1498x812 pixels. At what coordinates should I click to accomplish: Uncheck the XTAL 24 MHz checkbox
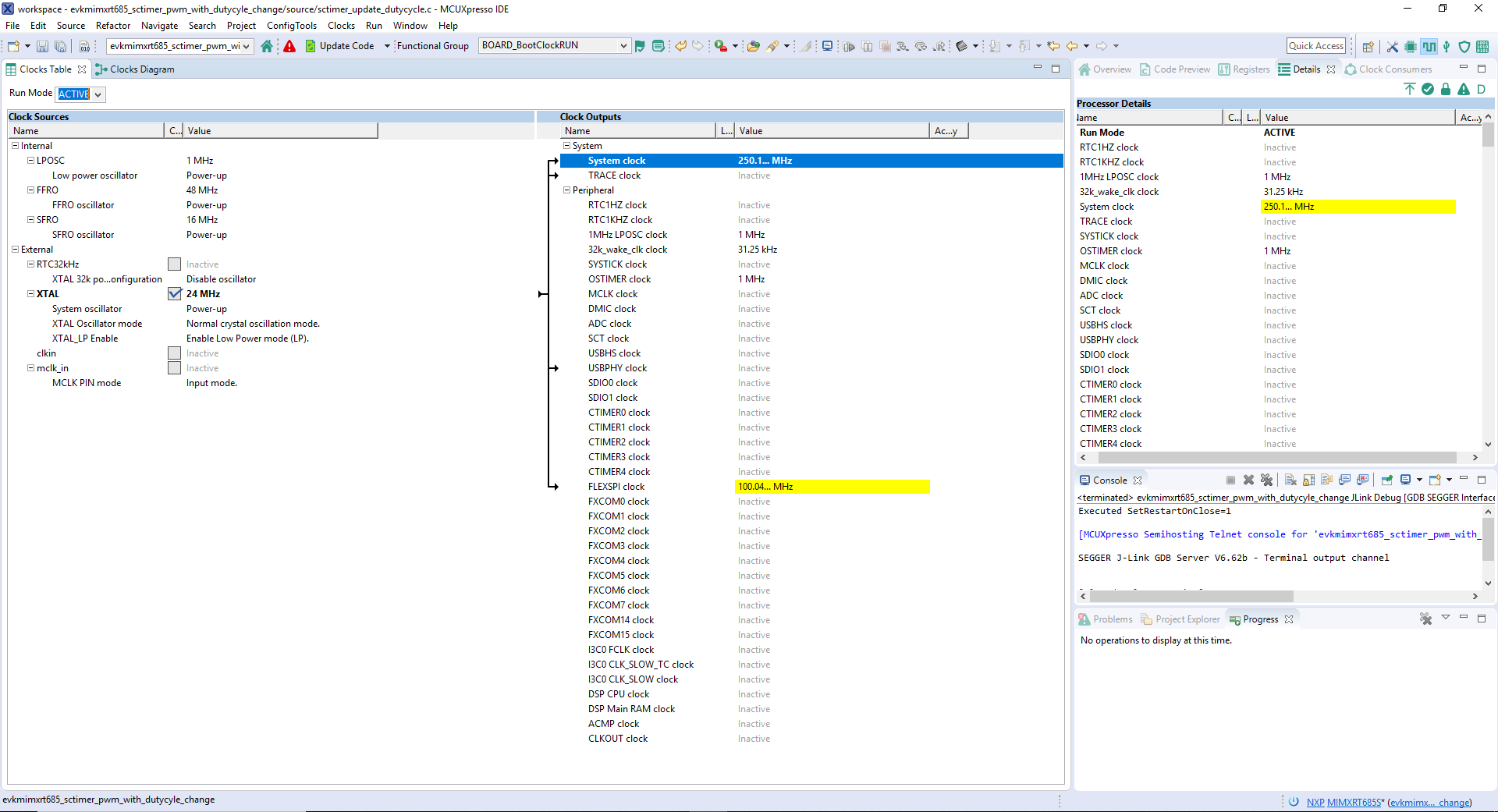coord(175,294)
